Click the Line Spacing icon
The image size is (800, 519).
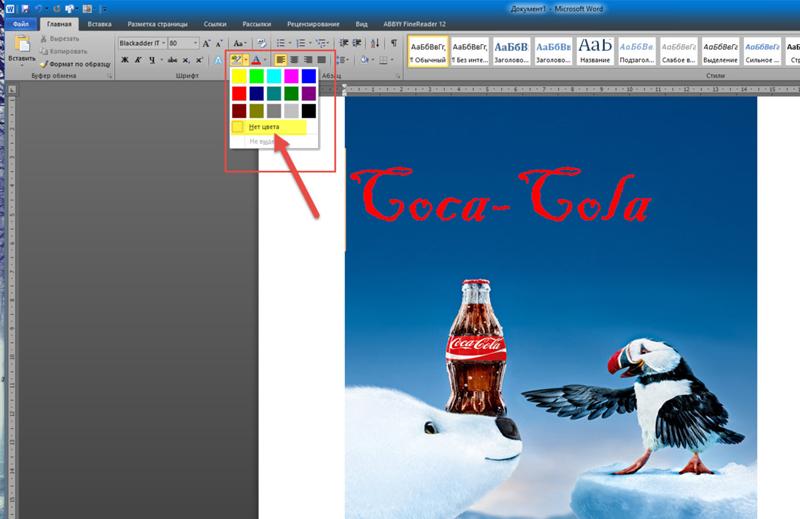342,60
